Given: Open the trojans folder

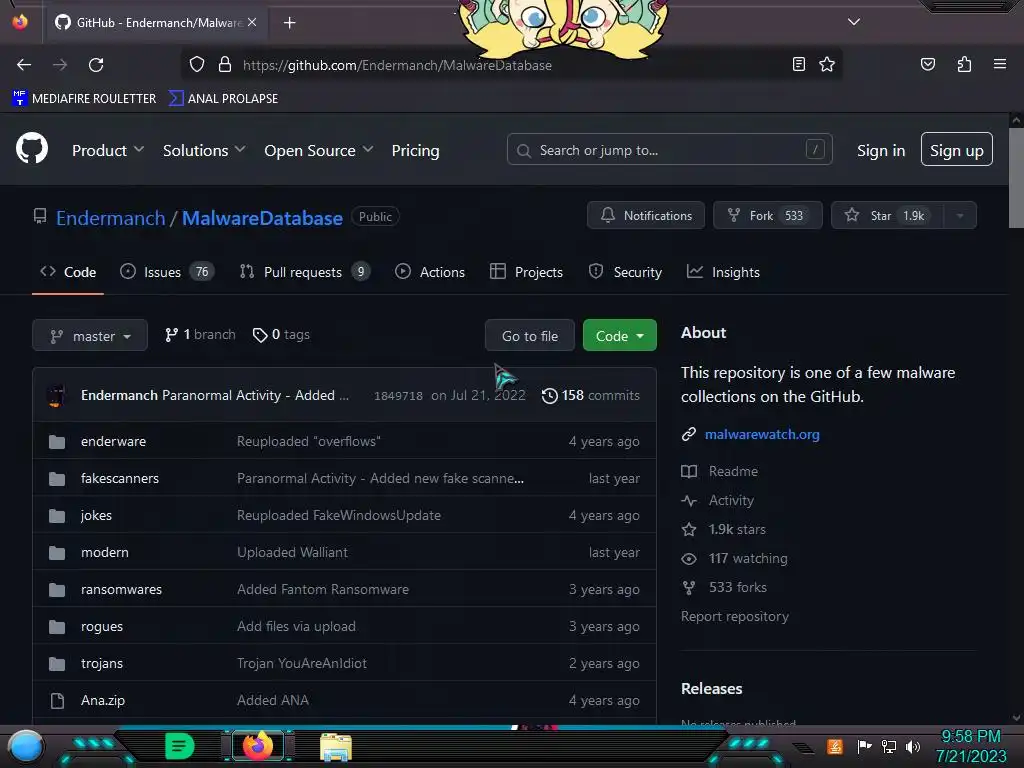Looking at the screenshot, I should [x=101, y=664].
